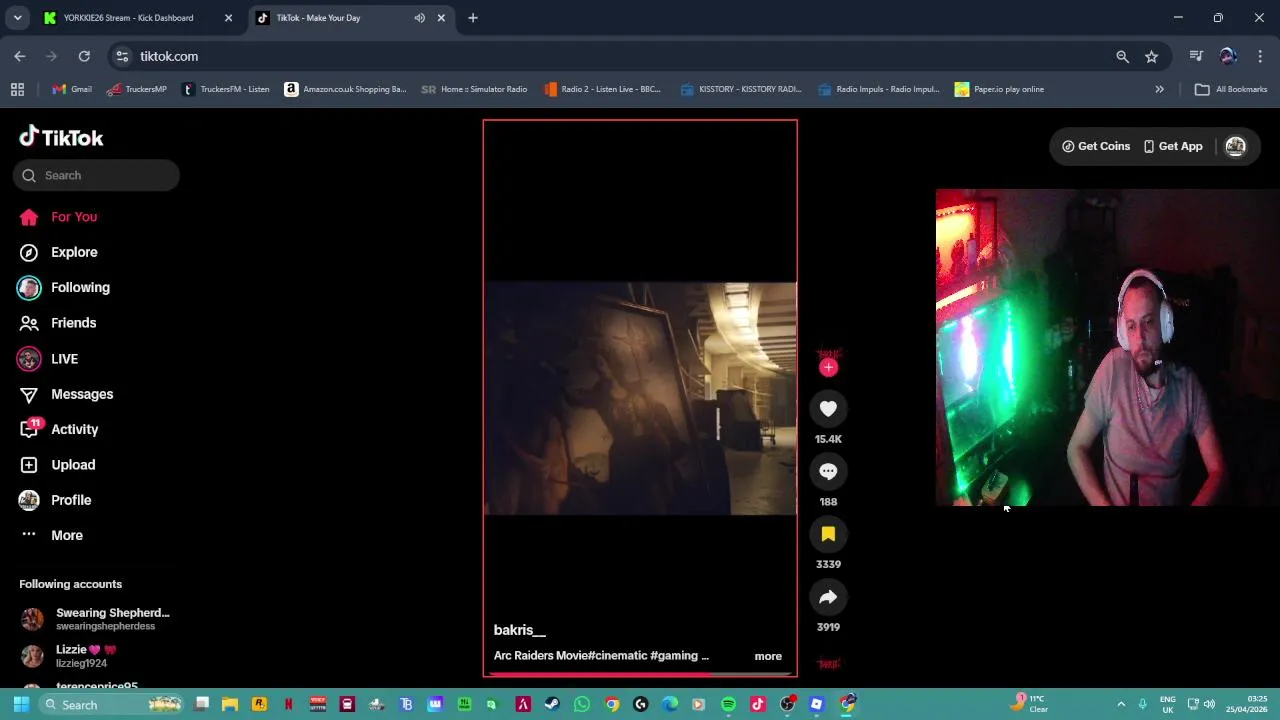This screenshot has height=720, width=1280.
Task: Click the #gaming hashtag in caption
Action: [x=674, y=656]
